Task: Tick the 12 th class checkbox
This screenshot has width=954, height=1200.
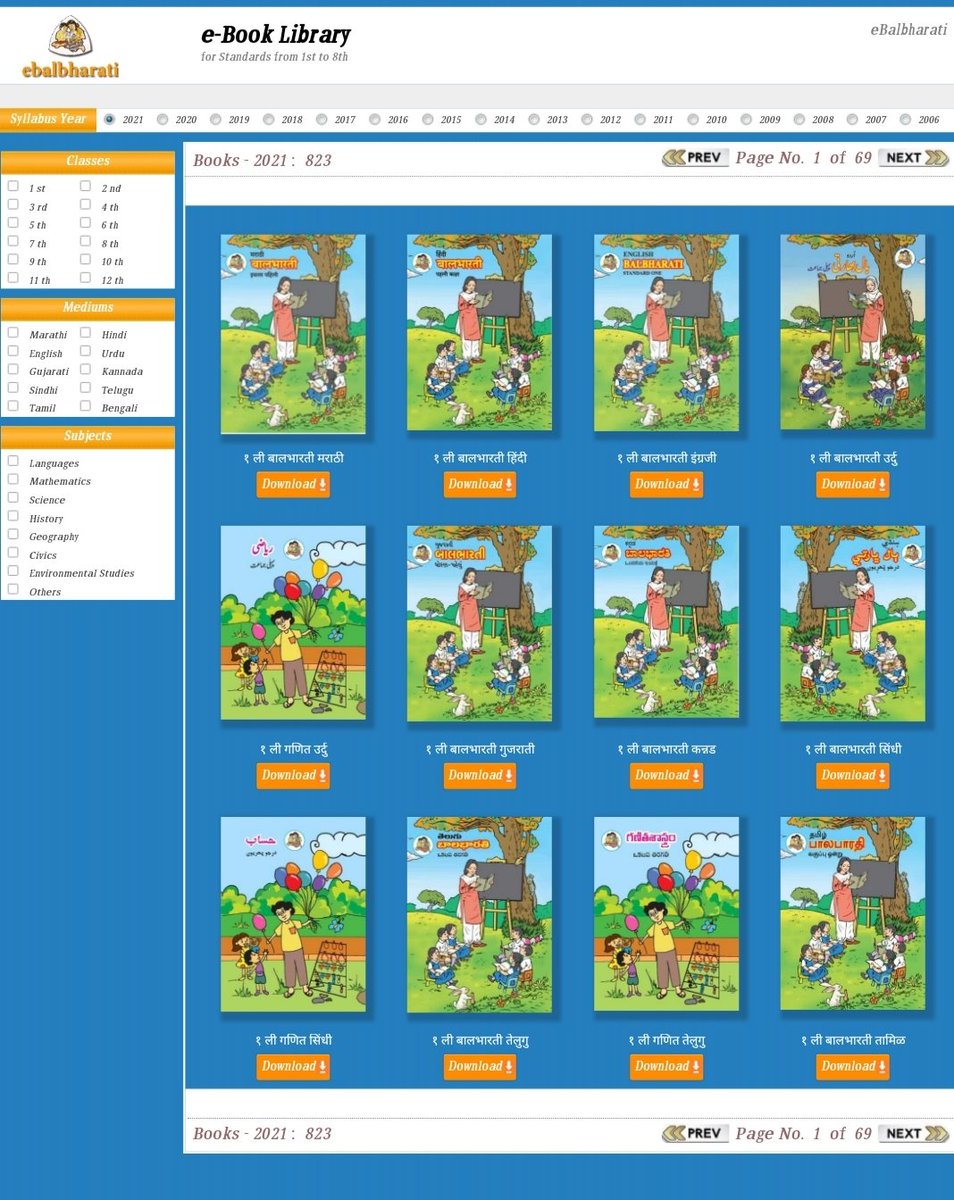Action: click(86, 278)
